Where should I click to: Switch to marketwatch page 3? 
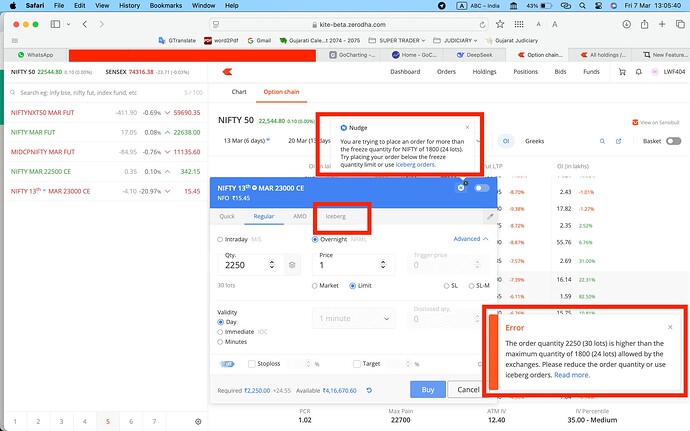click(x=61, y=421)
